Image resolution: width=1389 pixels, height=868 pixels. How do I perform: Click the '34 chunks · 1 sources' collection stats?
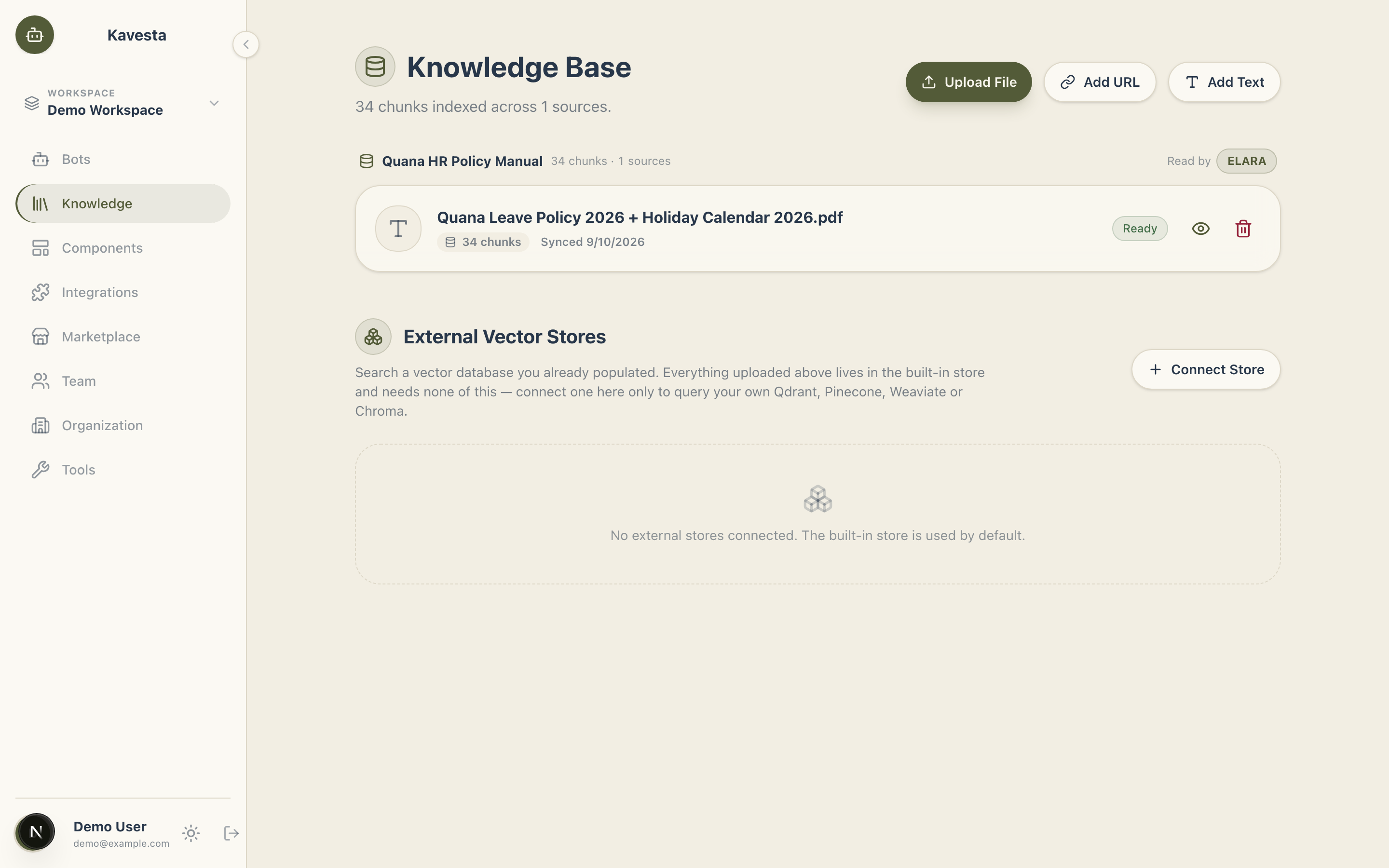coord(610,162)
